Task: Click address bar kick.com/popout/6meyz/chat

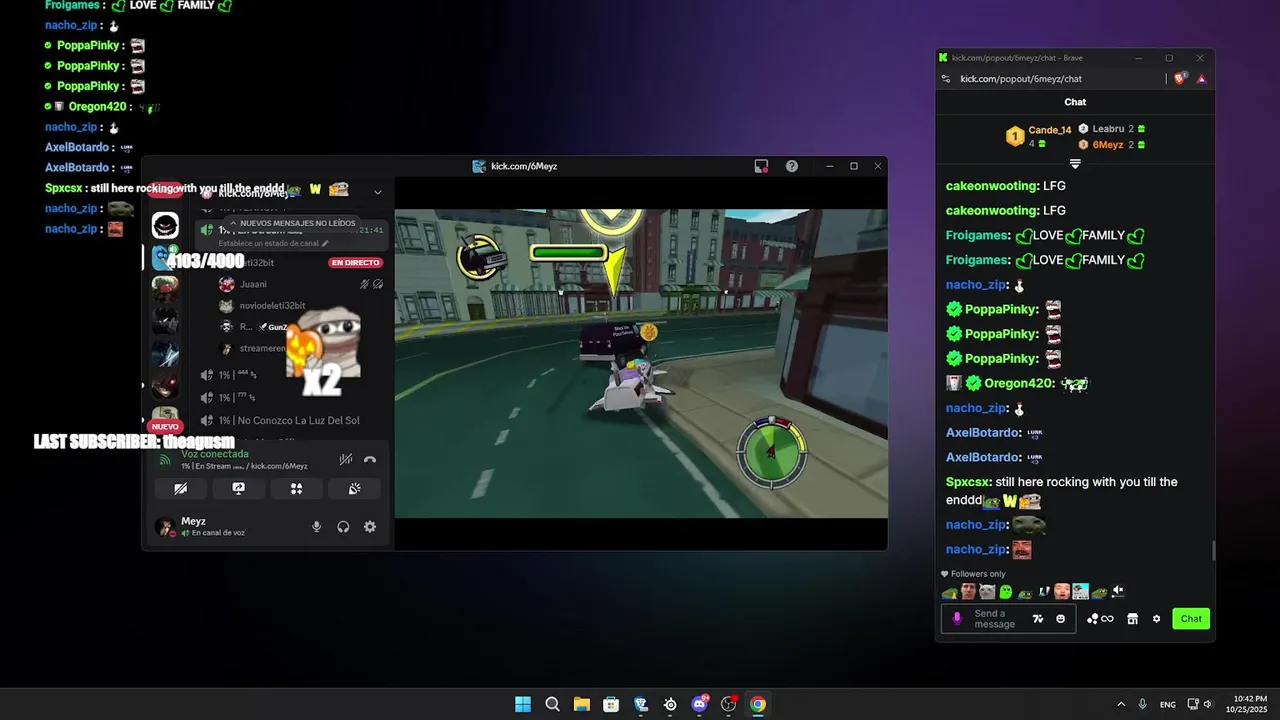Action: click(1021, 79)
